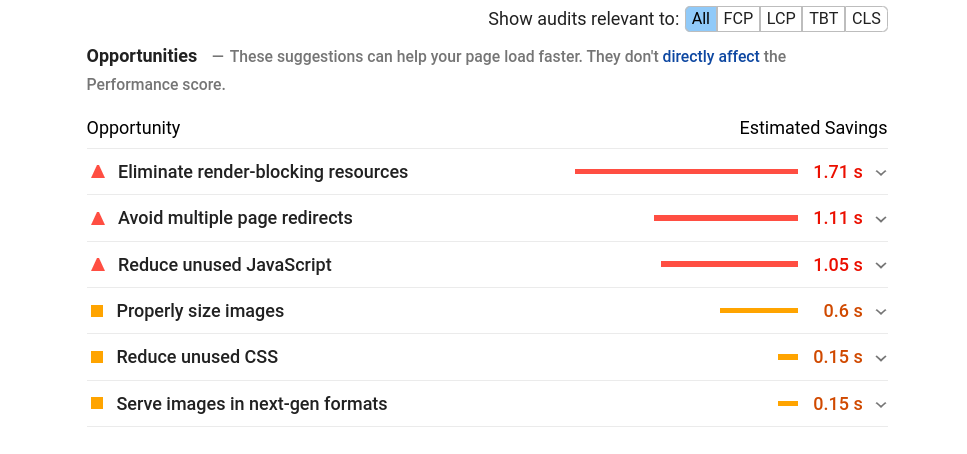Click the 0.6 s orange savings bar
Viewport: 967px width, 454px height.
[x=758, y=311]
